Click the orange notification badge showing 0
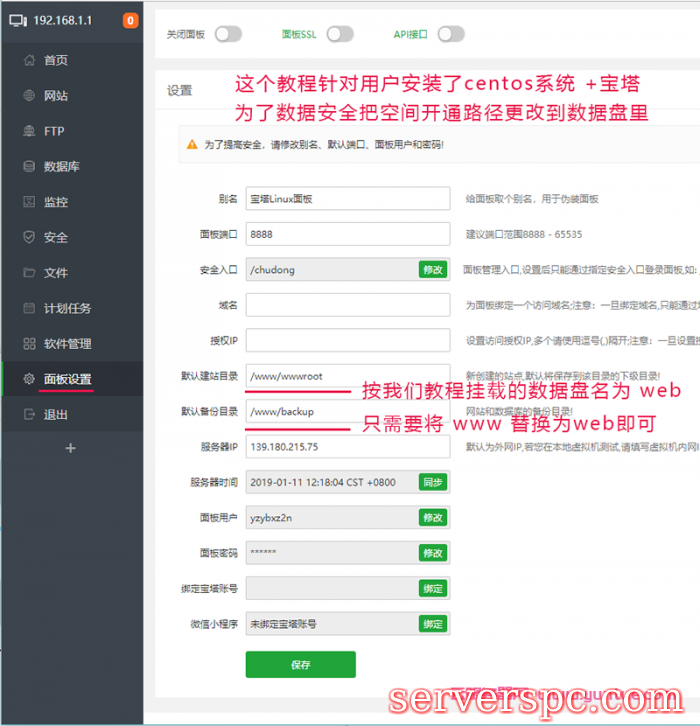This screenshot has height=726, width=700. pos(130,20)
